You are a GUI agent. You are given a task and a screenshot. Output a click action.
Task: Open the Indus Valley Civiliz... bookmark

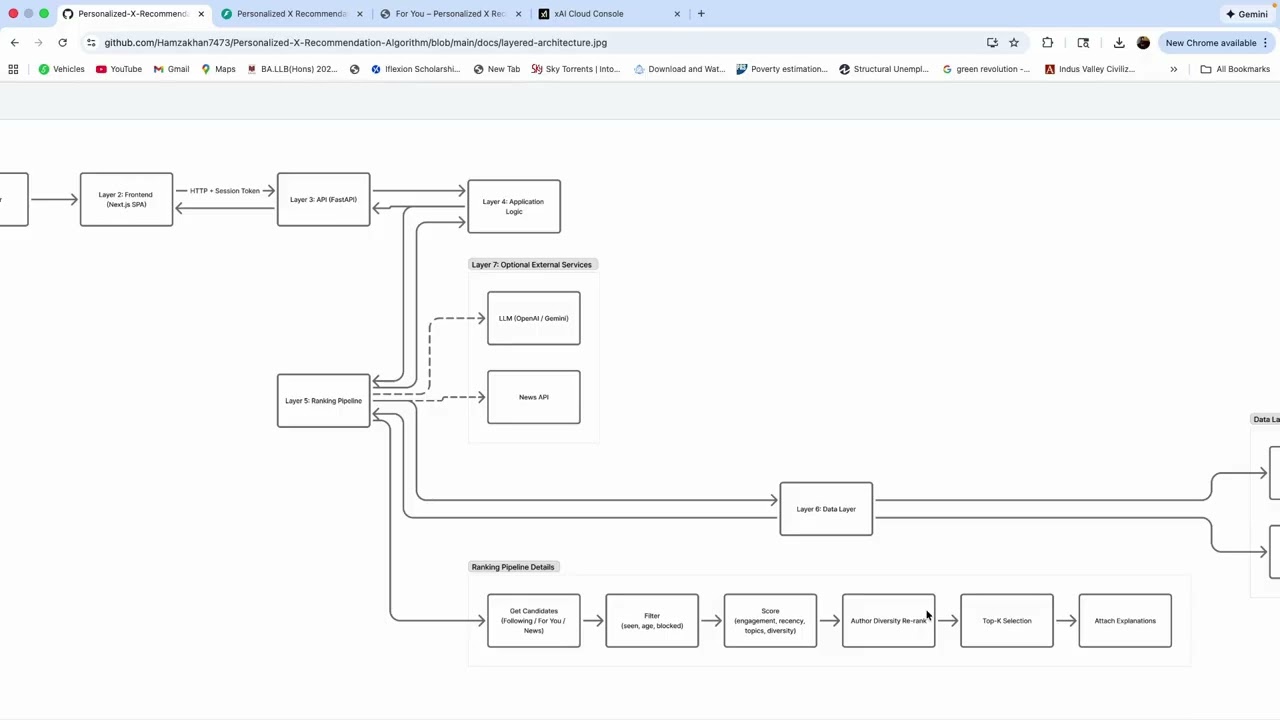click(1089, 69)
